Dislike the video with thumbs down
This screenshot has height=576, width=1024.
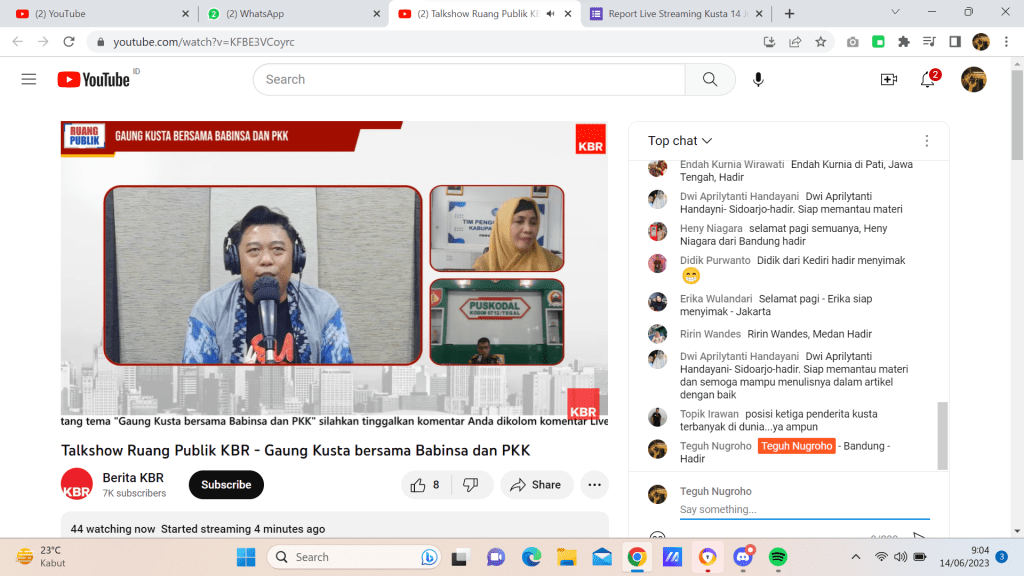coord(470,485)
